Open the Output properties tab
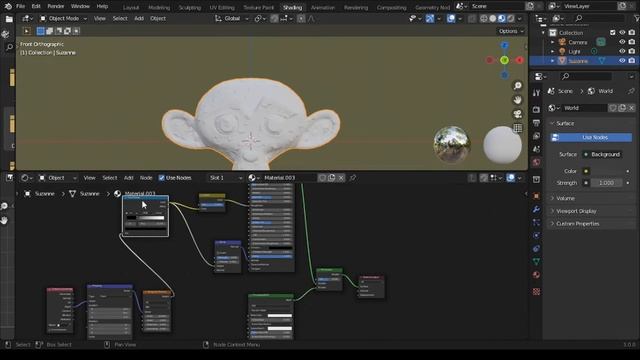The image size is (640, 360). coord(536,123)
